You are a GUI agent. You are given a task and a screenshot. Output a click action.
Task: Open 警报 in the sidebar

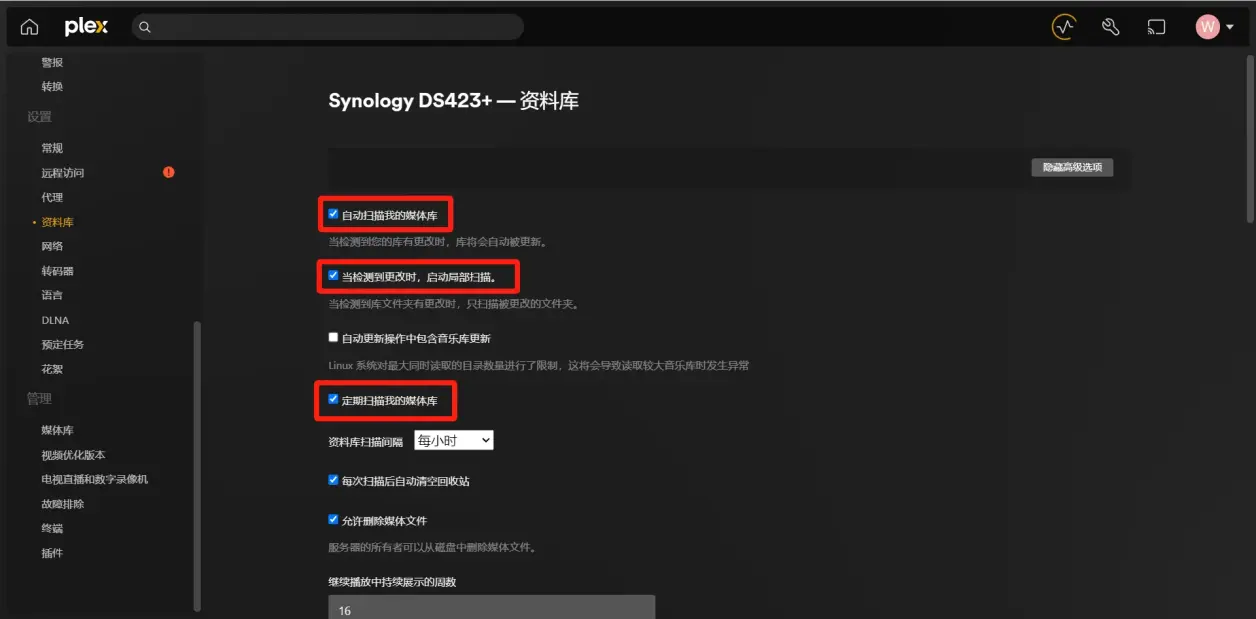tap(52, 62)
